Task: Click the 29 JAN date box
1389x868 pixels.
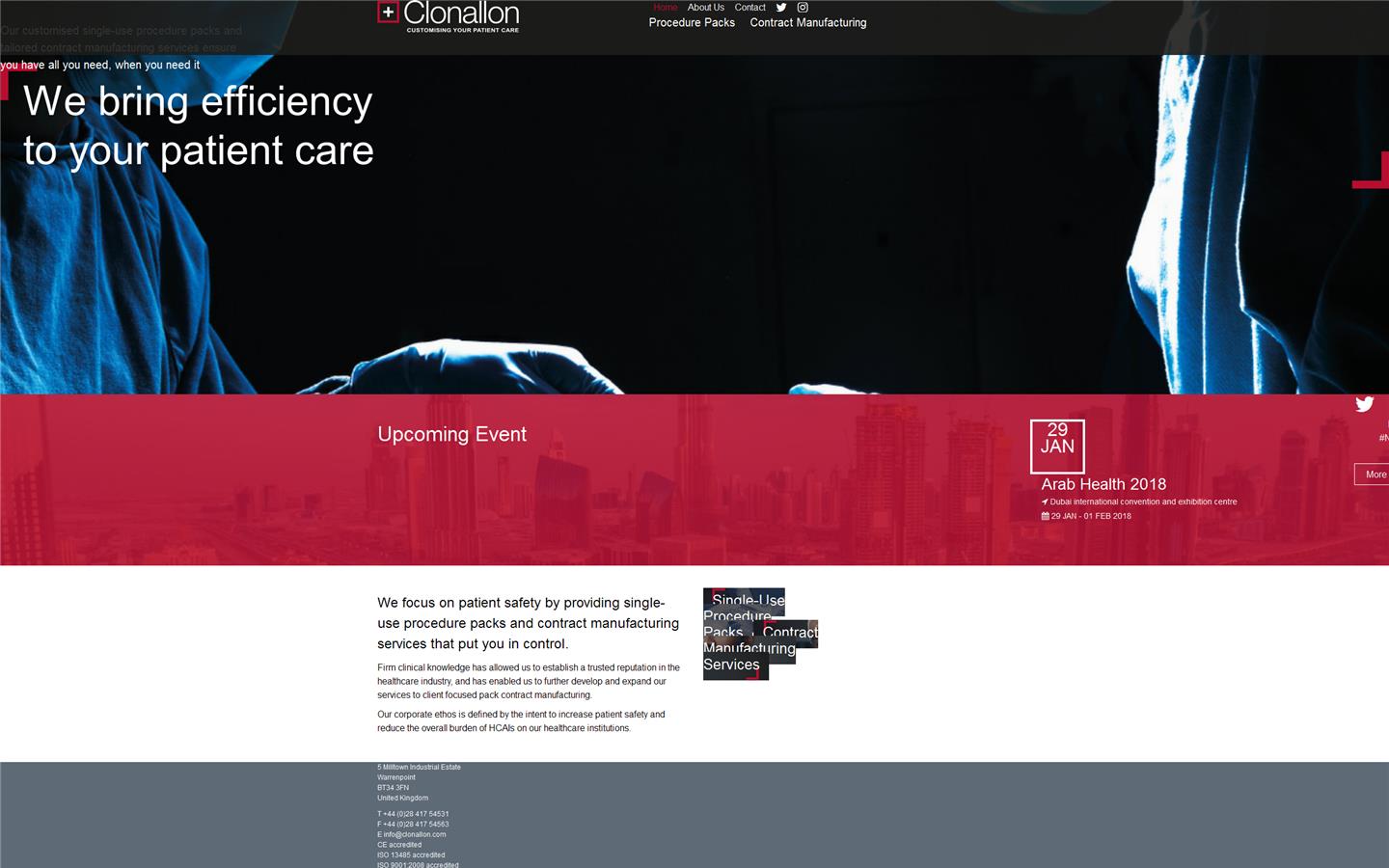Action: 1057,447
